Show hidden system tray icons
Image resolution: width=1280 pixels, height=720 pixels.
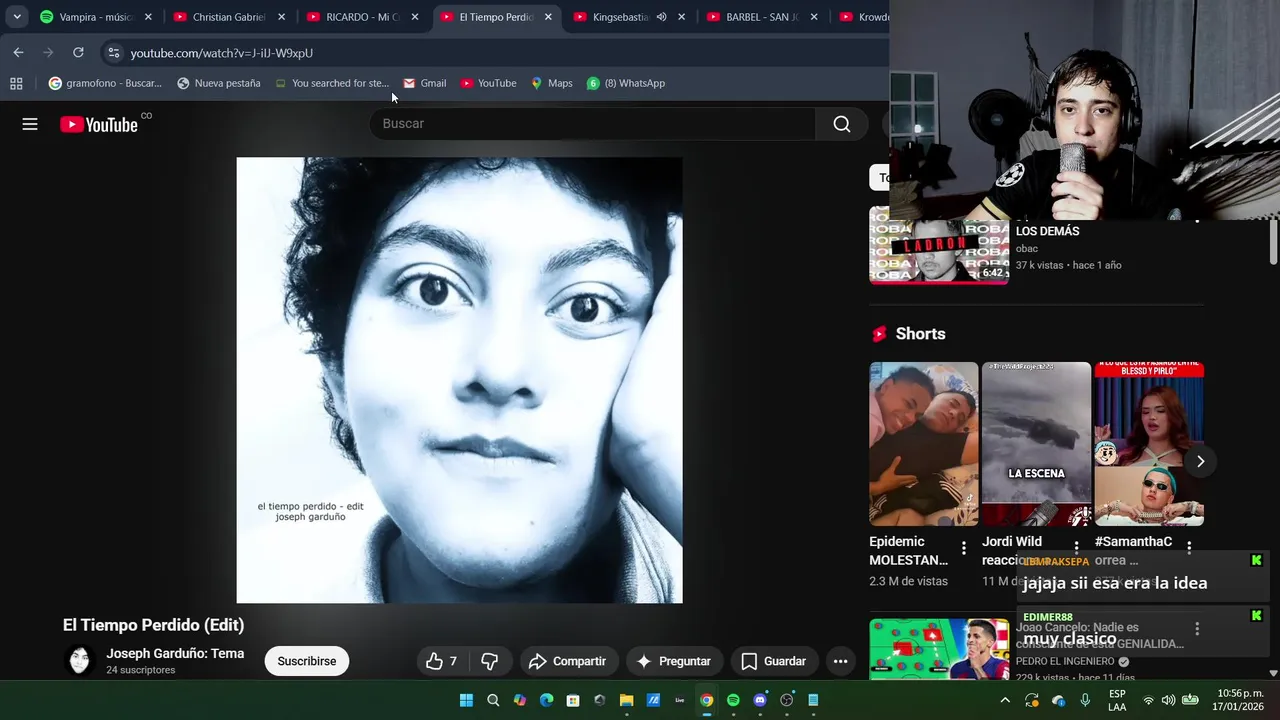[1005, 700]
